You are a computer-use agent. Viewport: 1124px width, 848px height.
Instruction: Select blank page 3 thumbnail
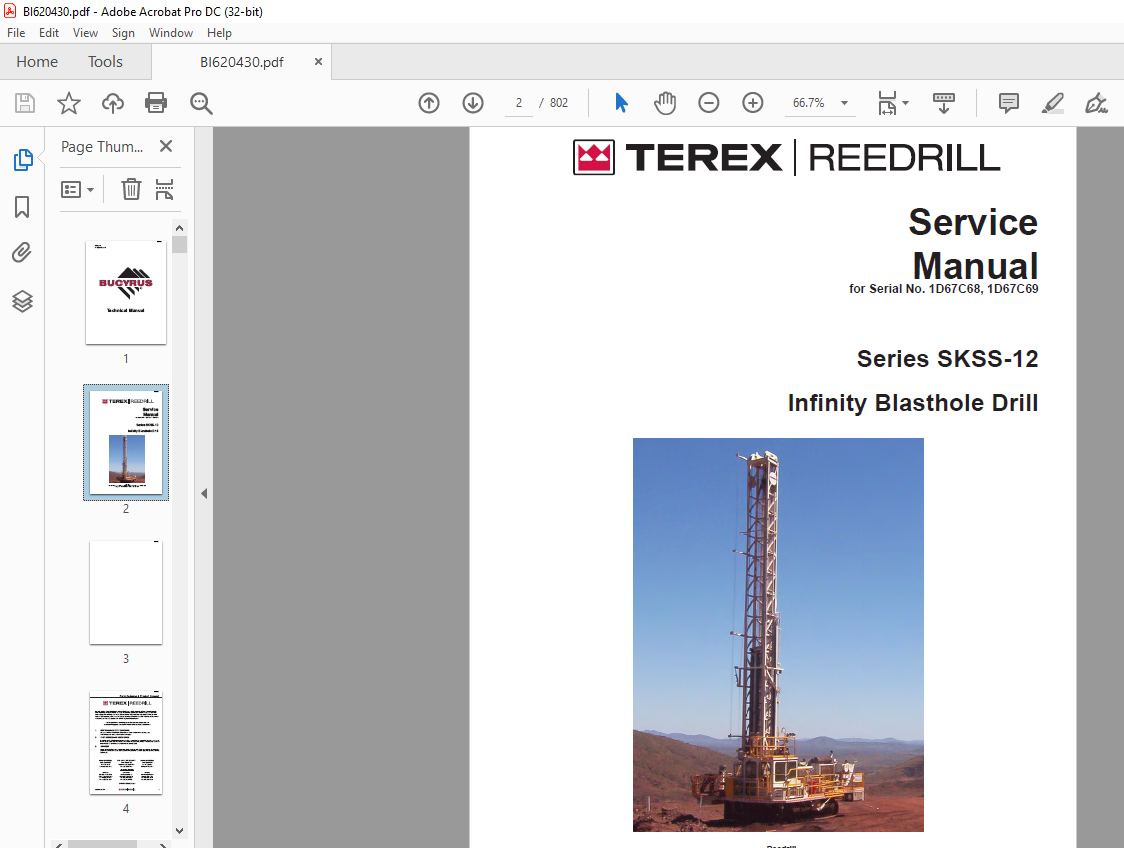pyautogui.click(x=126, y=593)
